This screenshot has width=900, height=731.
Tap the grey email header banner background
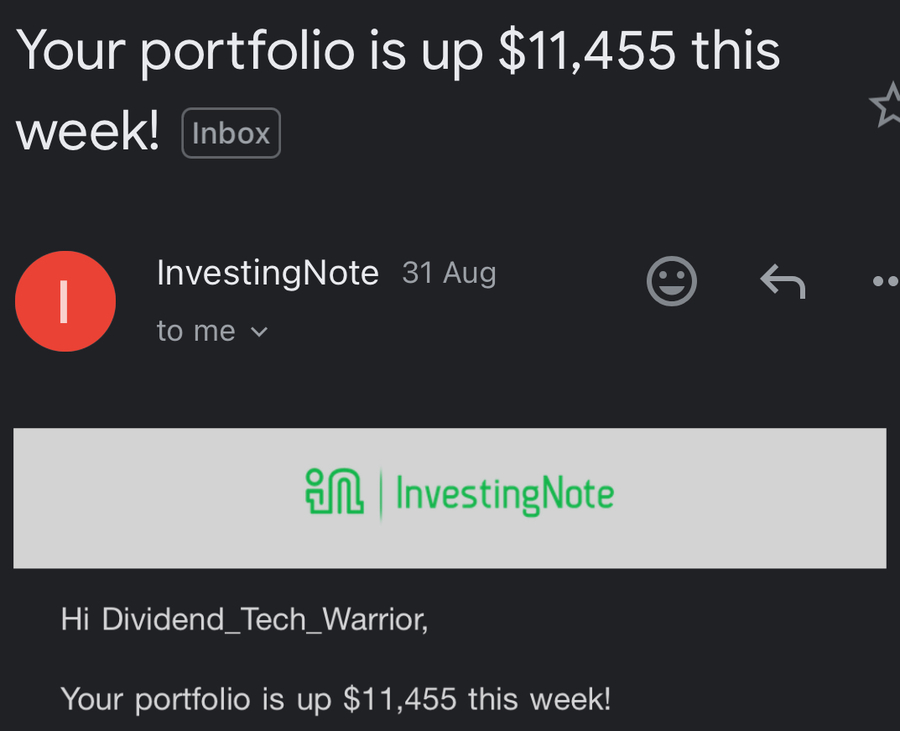coord(450,498)
